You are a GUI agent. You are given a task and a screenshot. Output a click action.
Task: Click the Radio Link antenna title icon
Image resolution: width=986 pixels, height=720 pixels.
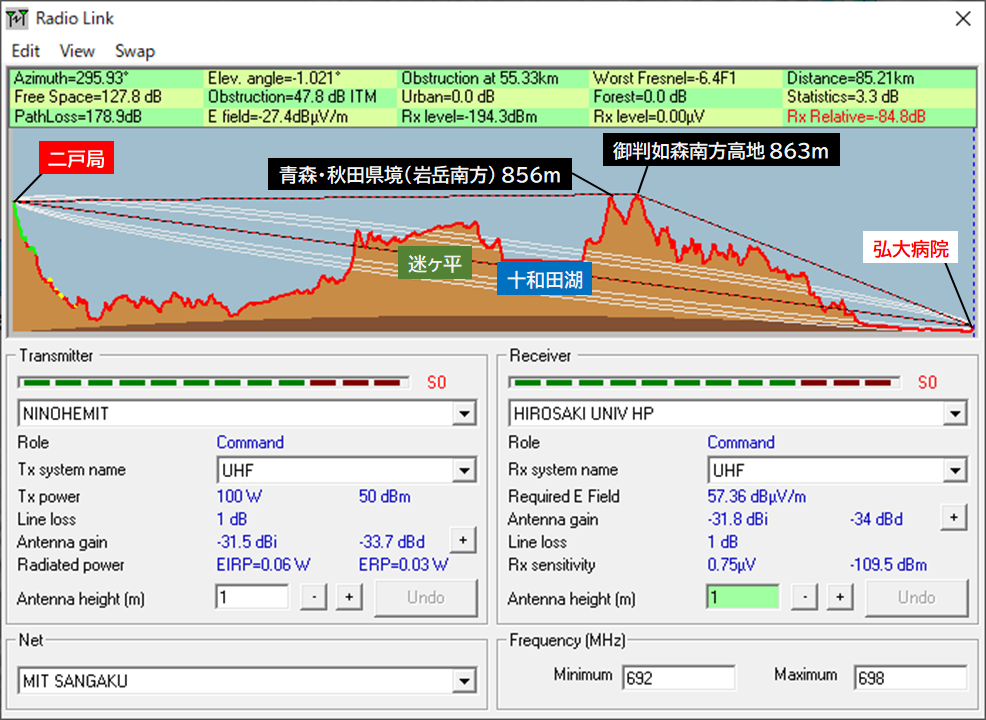(17, 18)
